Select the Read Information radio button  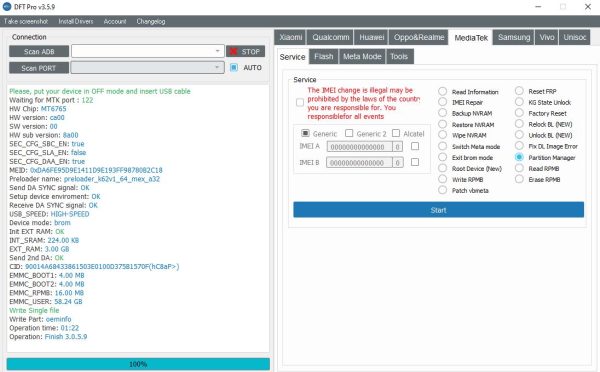coord(442,91)
